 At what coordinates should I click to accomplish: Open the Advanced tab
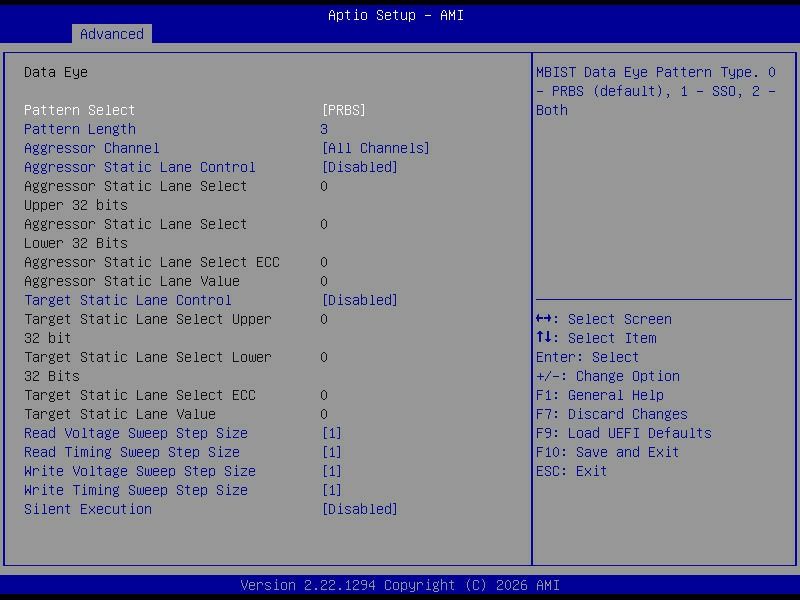[x=112, y=34]
